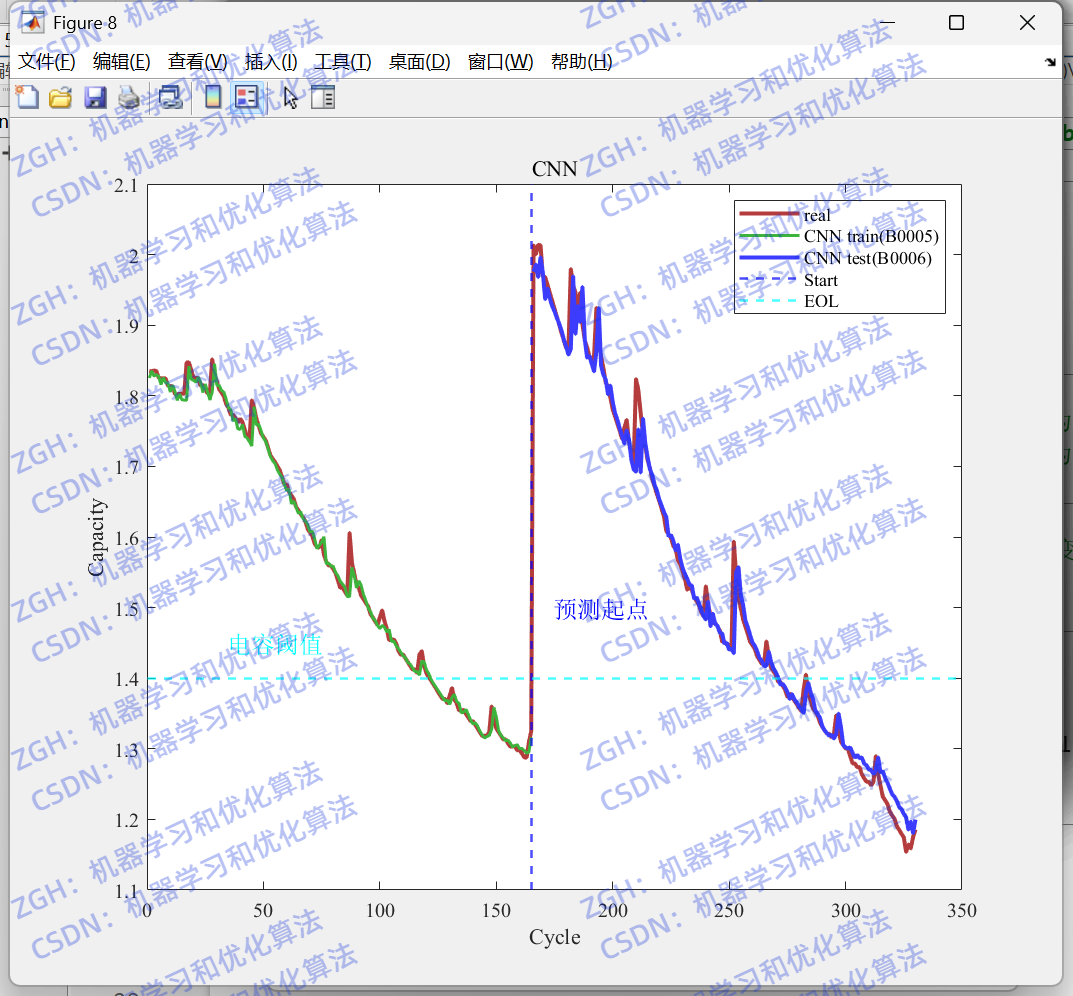Open the 窗口(W) menu
Viewport: 1073px width, 996px height.
pyautogui.click(x=500, y=62)
